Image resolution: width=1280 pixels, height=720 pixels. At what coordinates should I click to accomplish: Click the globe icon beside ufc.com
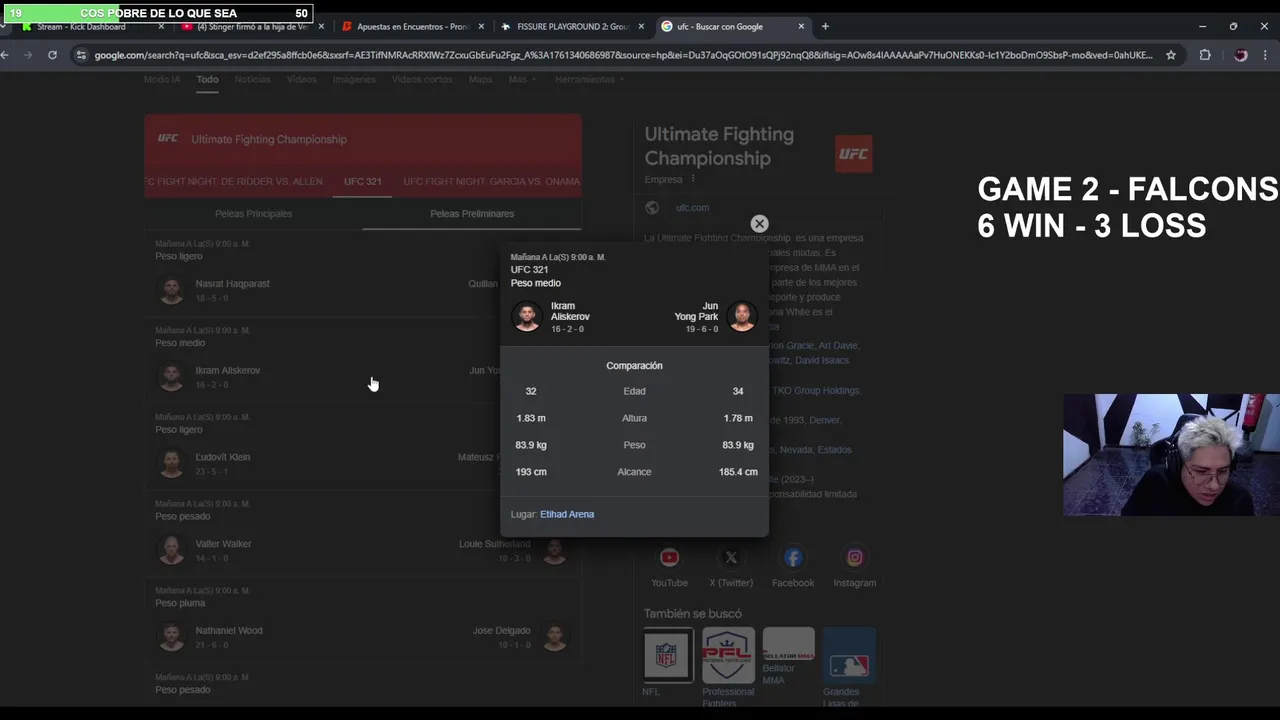652,208
